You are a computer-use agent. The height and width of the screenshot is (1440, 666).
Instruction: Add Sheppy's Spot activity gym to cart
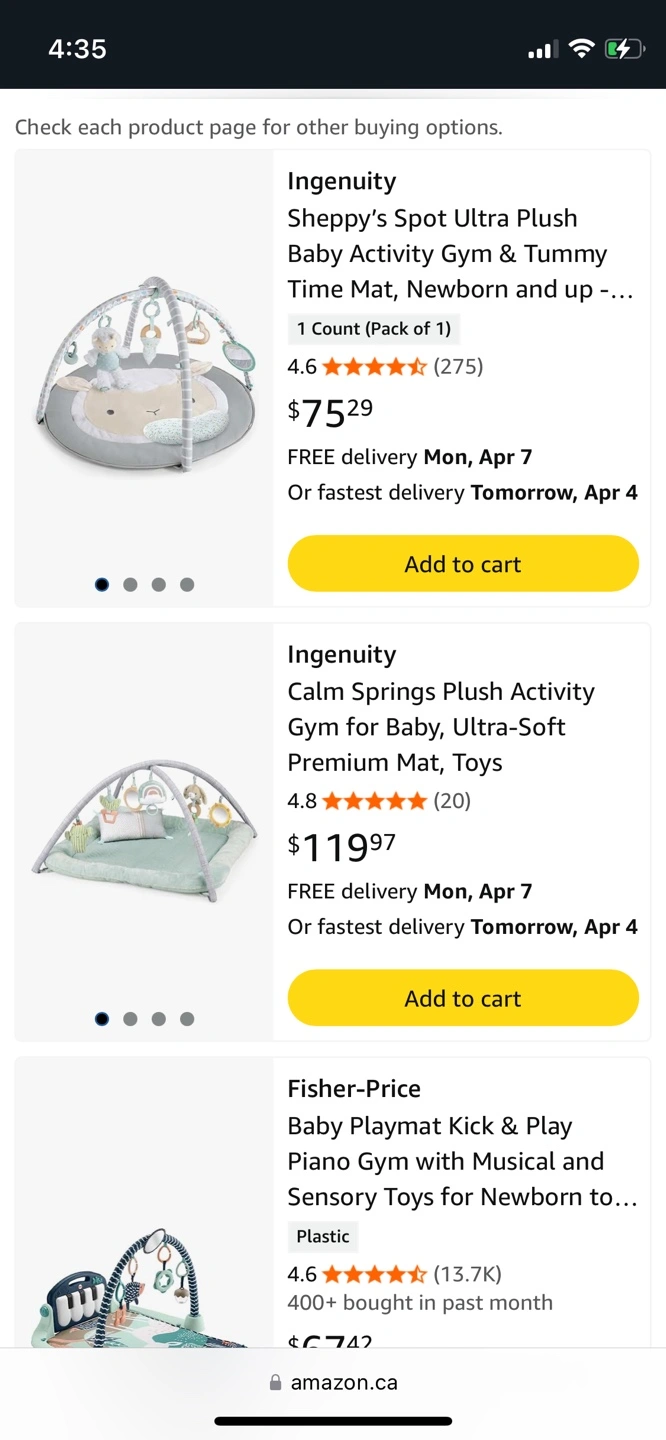[463, 564]
